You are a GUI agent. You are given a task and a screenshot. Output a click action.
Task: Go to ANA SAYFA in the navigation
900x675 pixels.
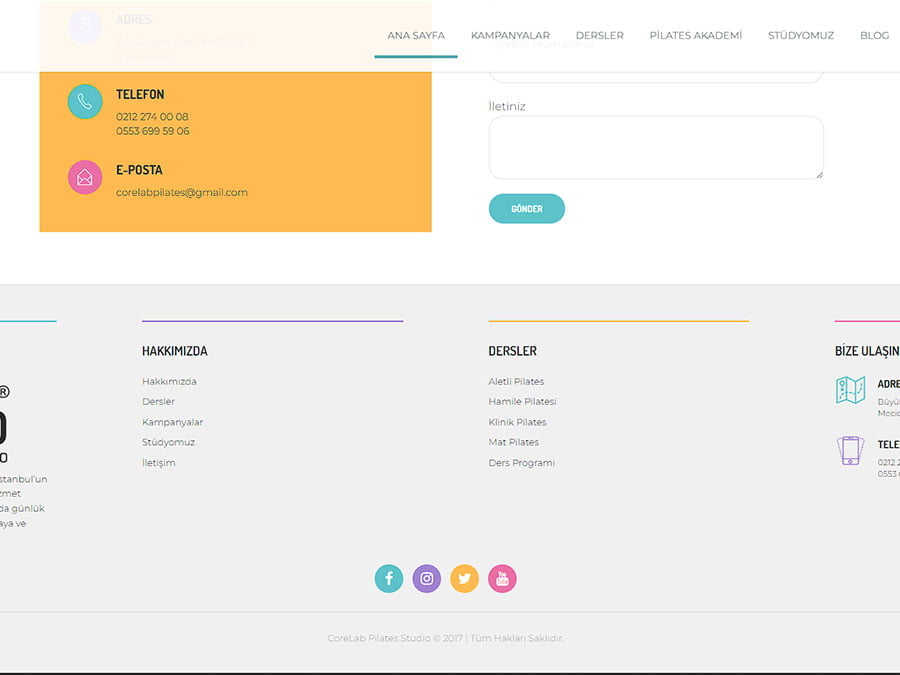[x=416, y=36]
